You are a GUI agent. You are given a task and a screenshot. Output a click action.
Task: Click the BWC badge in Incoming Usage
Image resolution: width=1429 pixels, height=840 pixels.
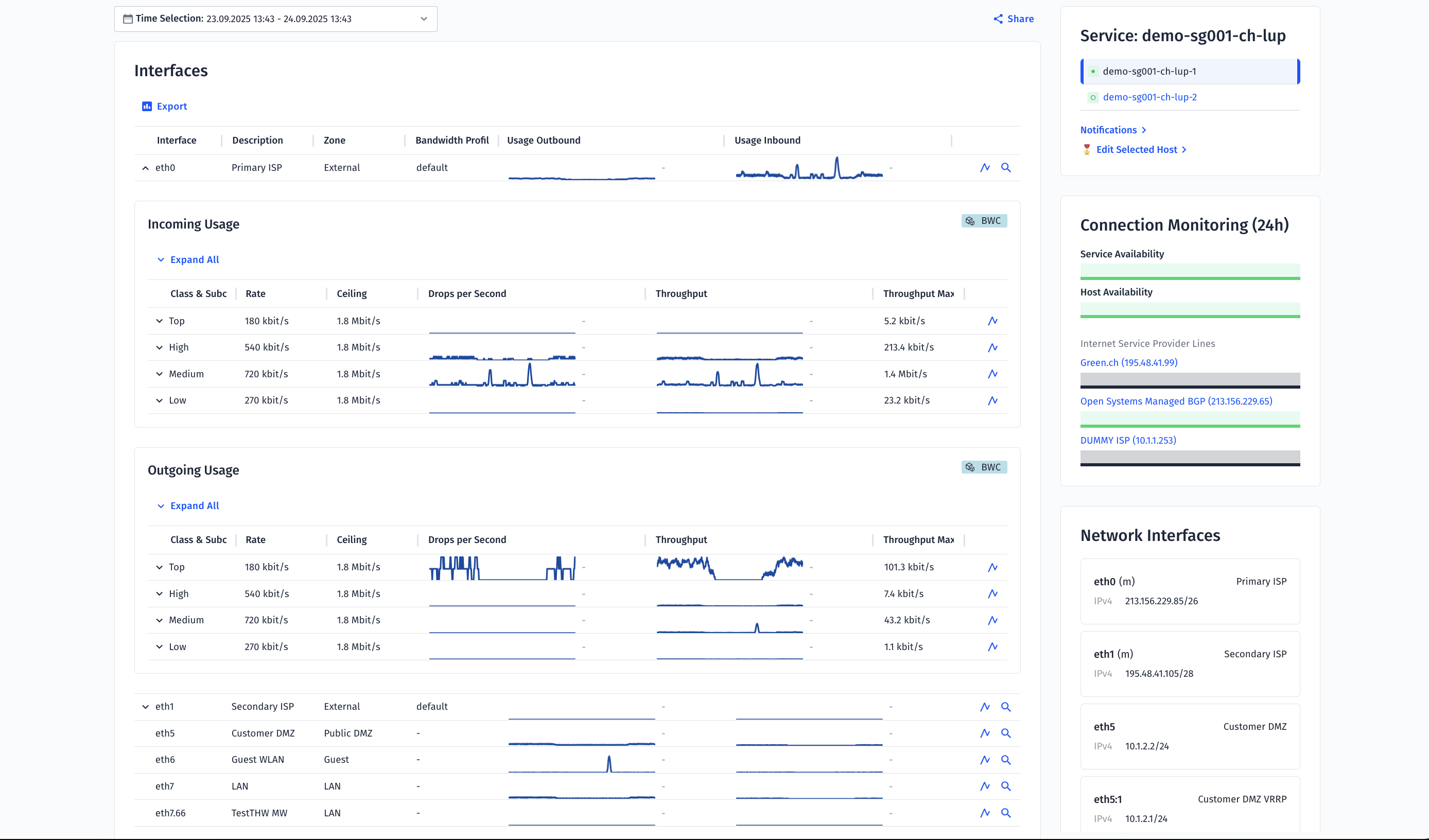(984, 221)
